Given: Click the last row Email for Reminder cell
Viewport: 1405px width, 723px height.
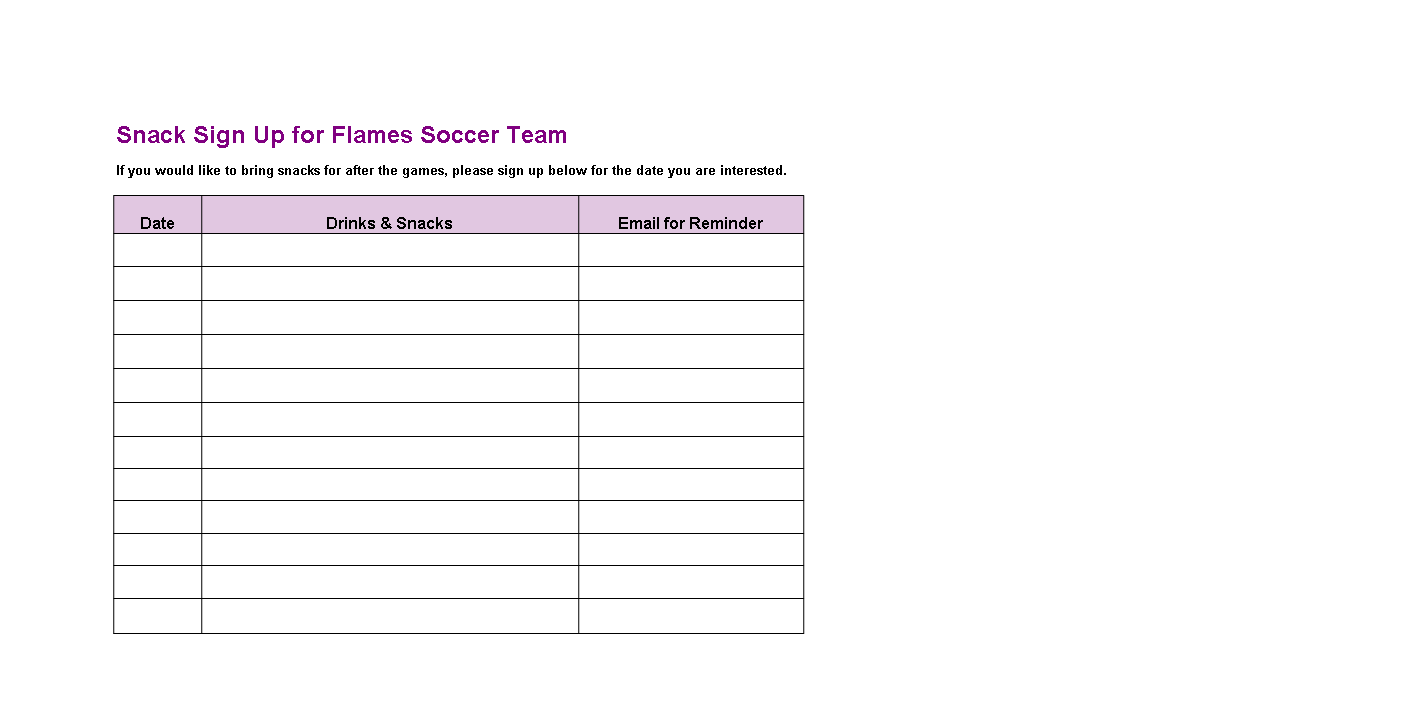Looking at the screenshot, I should tap(691, 616).
